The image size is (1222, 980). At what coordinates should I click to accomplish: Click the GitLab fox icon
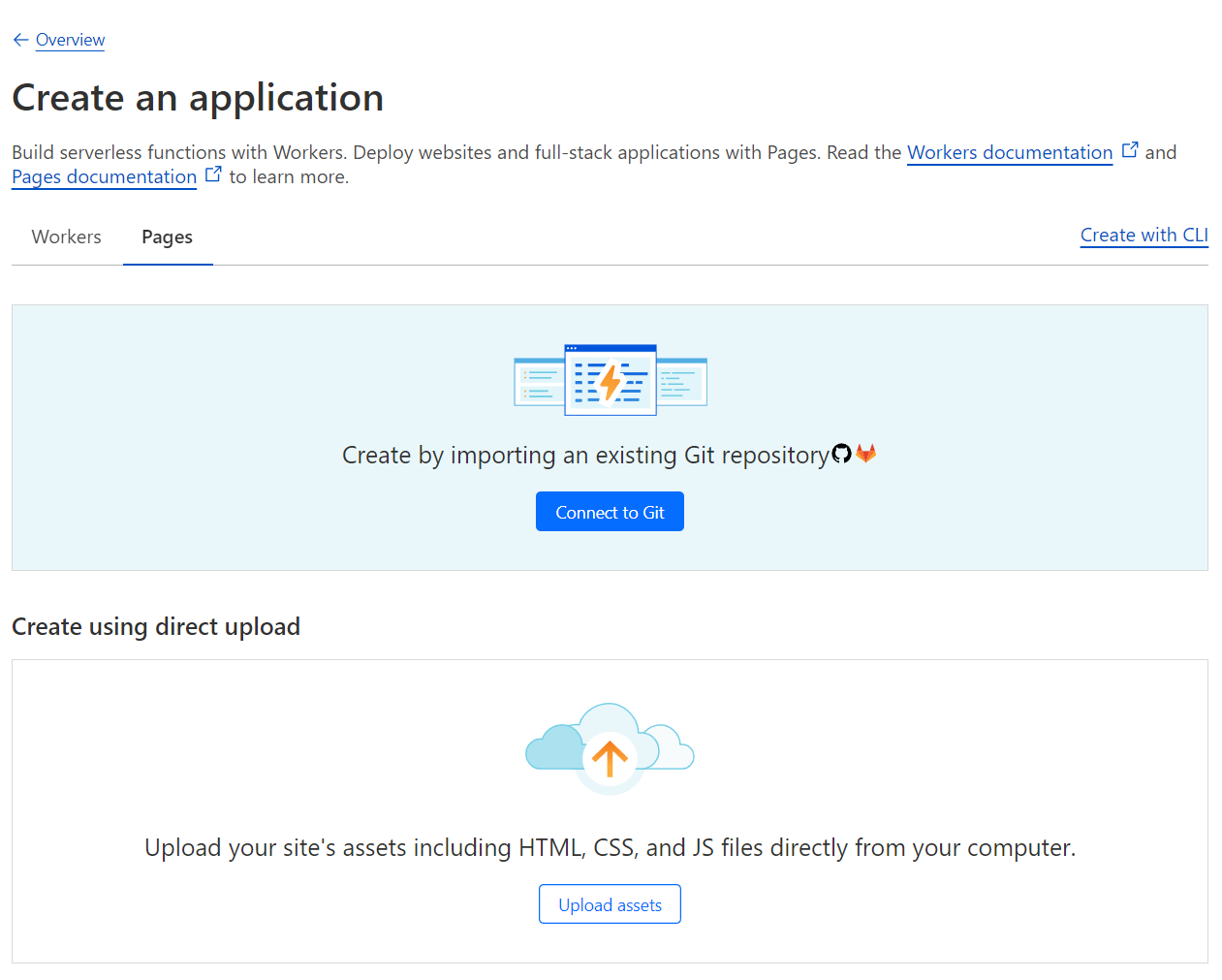pyautogui.click(x=865, y=454)
